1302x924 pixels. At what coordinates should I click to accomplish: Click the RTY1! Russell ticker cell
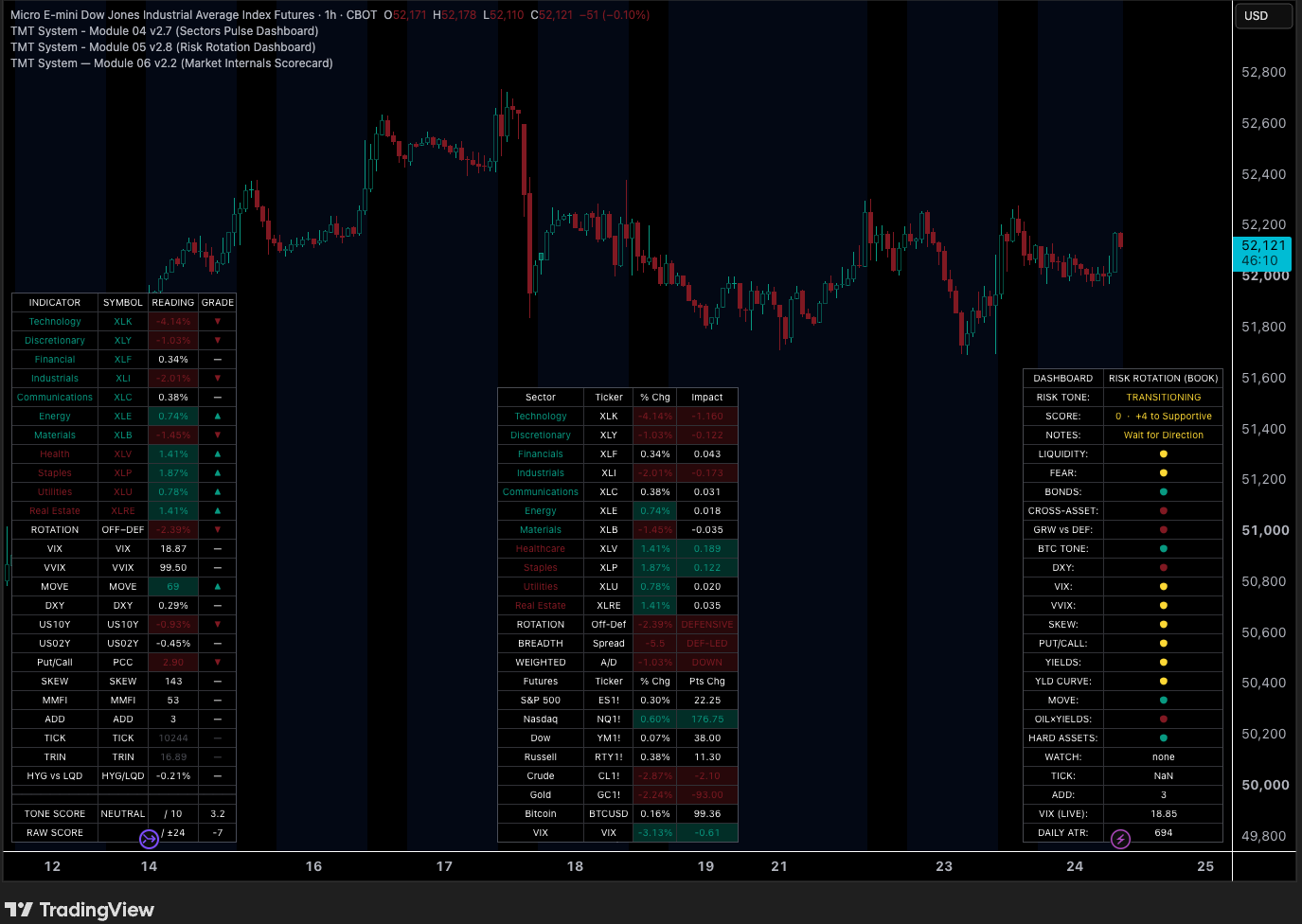tap(609, 757)
